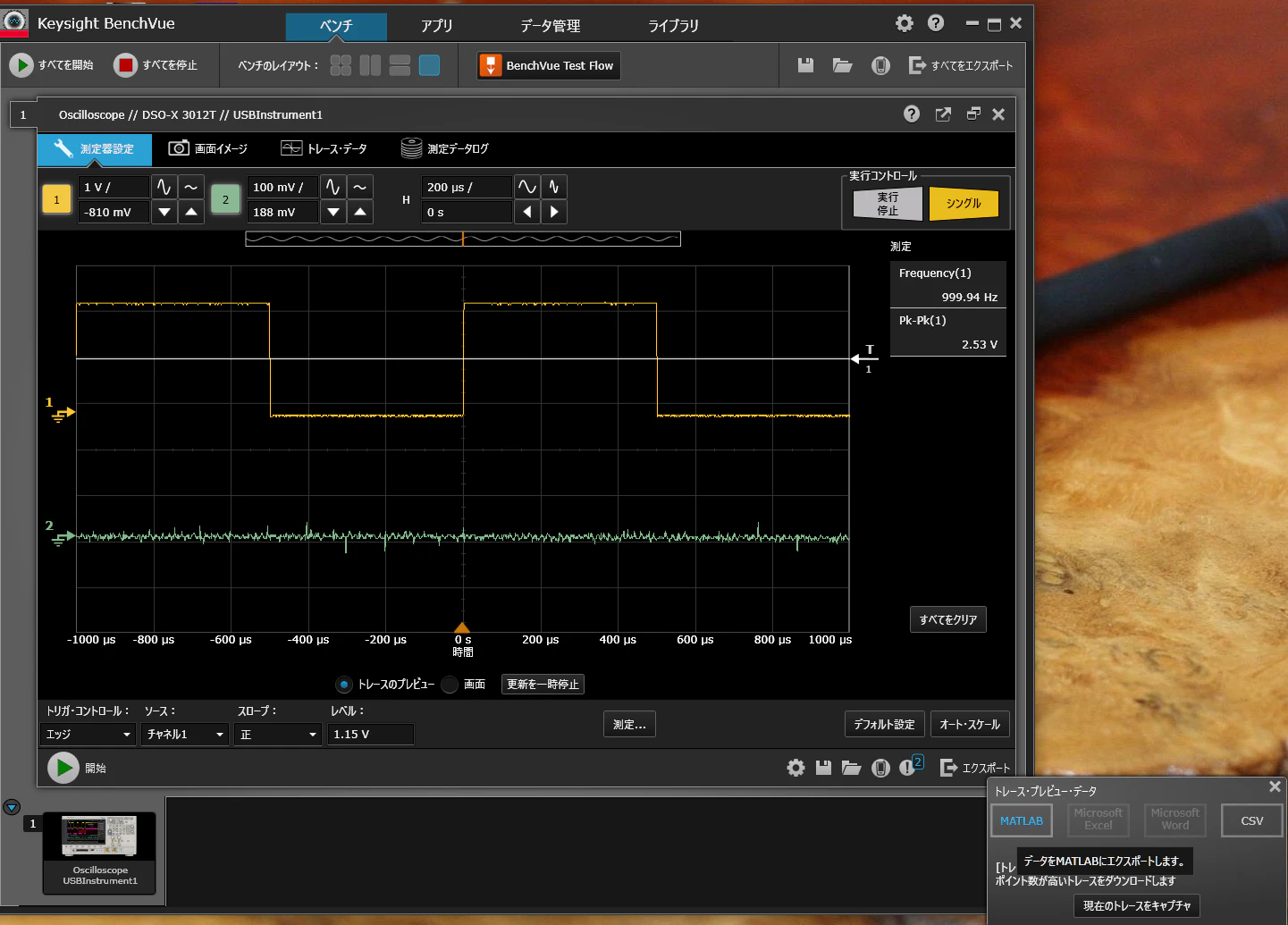Open the 画面イメージ tab
Screen dimensions: 1288x925
tap(208, 149)
